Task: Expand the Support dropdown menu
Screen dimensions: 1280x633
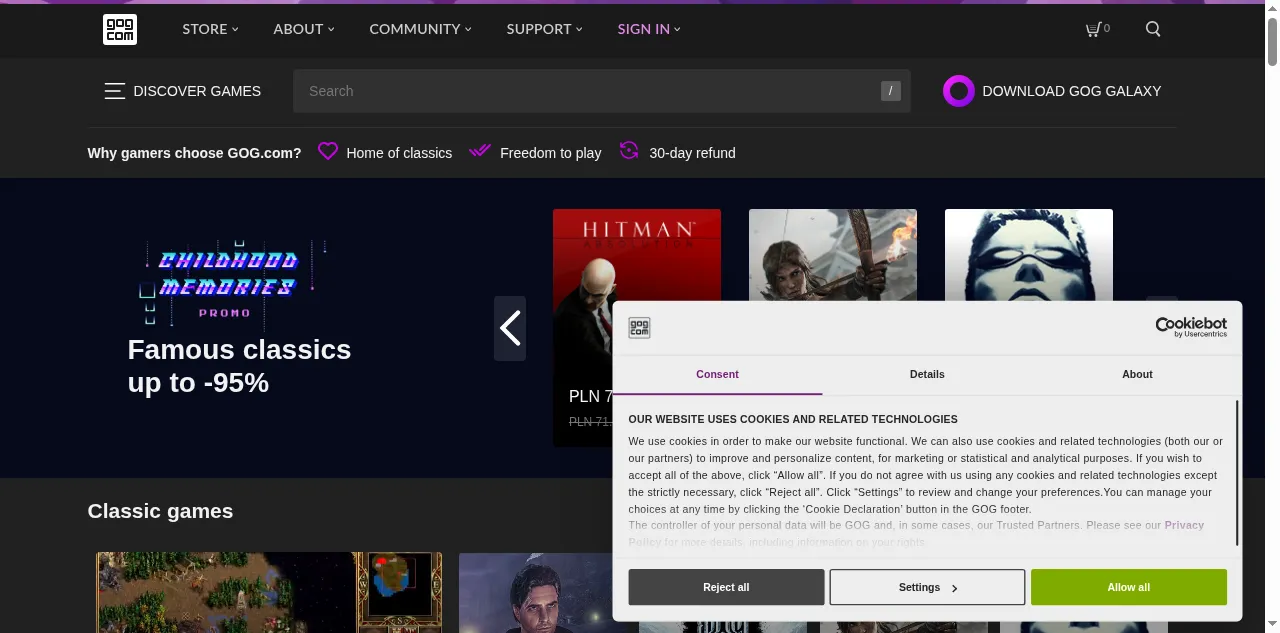Action: (x=544, y=29)
